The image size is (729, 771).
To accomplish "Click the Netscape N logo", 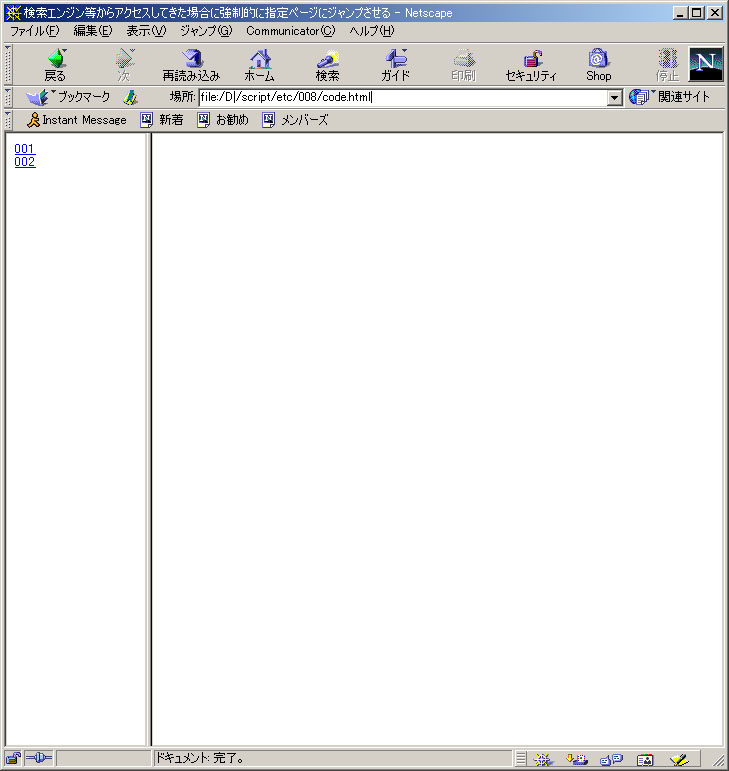I will click(706, 64).
